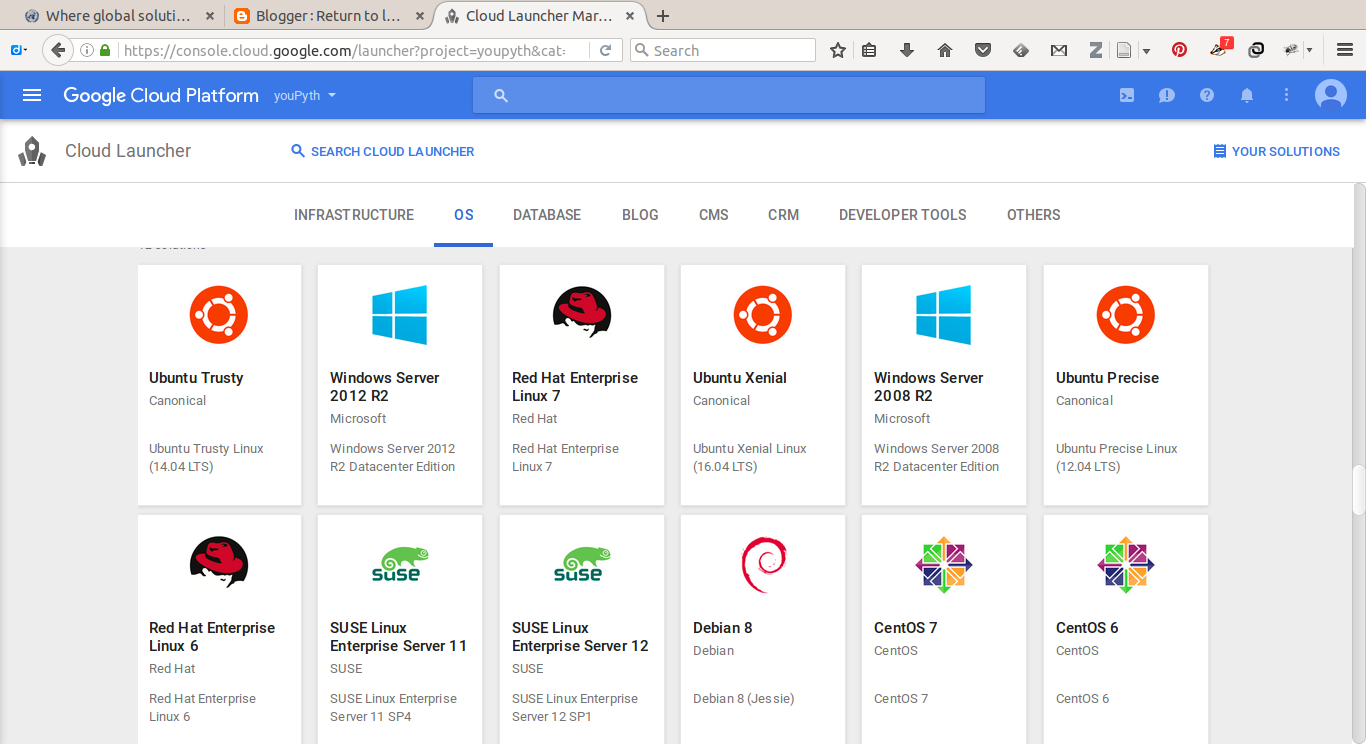This screenshot has width=1366, height=744.
Task: Click Google Cloud Platform logo text
Action: (x=161, y=95)
